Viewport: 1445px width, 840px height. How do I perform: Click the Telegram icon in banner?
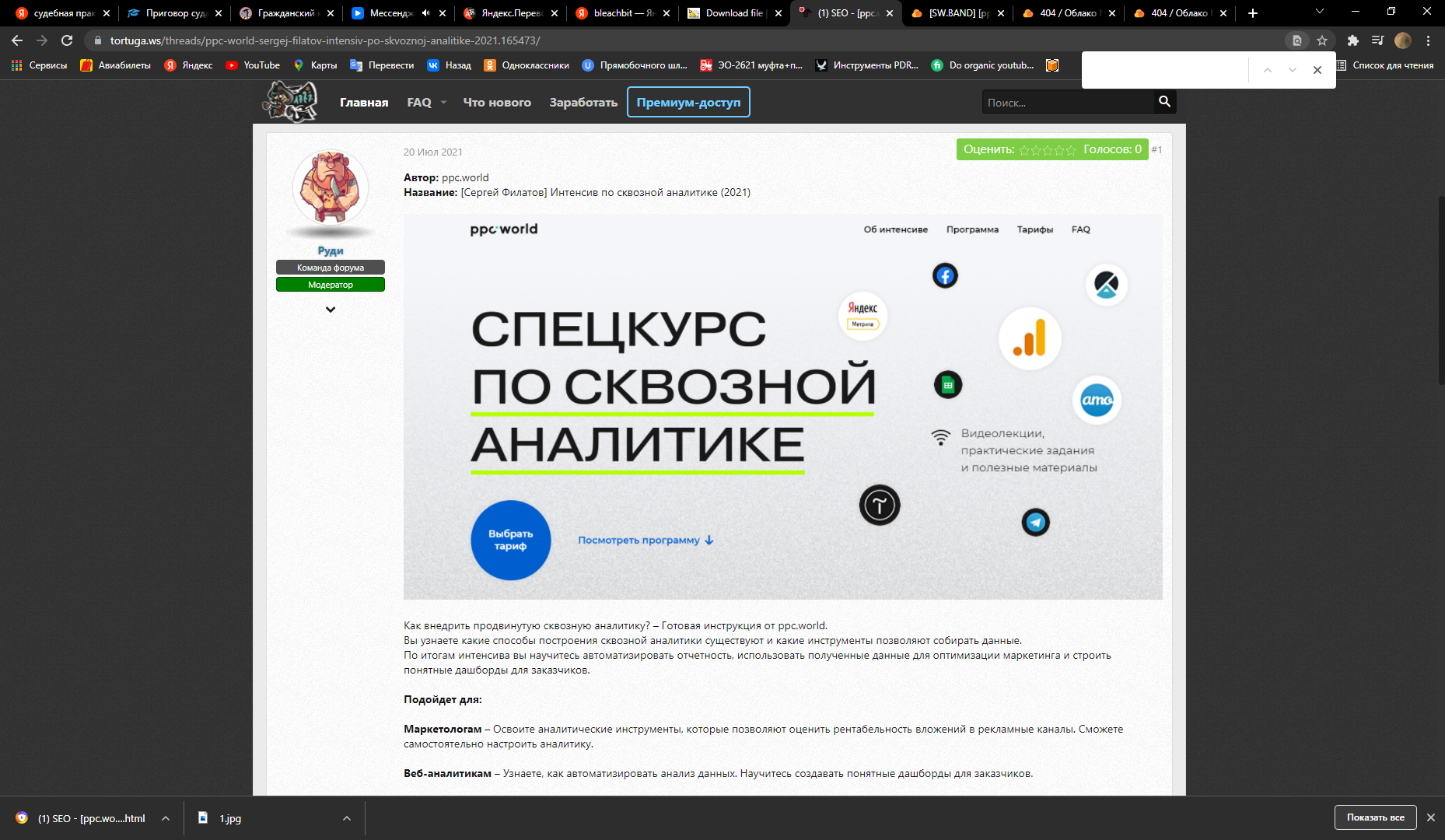(1035, 522)
